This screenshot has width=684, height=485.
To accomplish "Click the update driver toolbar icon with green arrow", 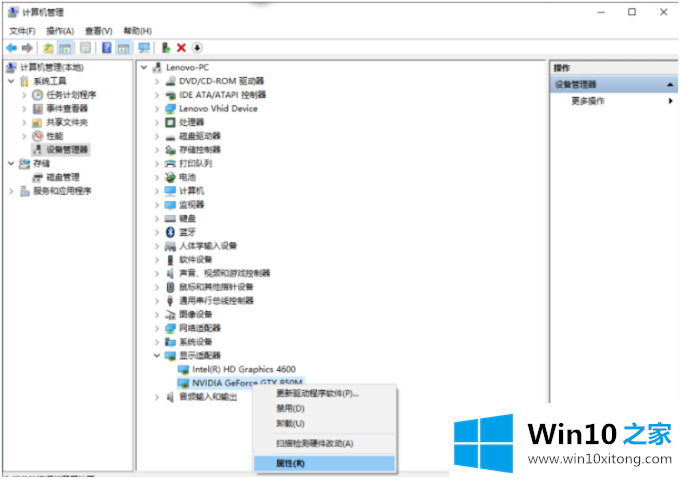I will (166, 48).
